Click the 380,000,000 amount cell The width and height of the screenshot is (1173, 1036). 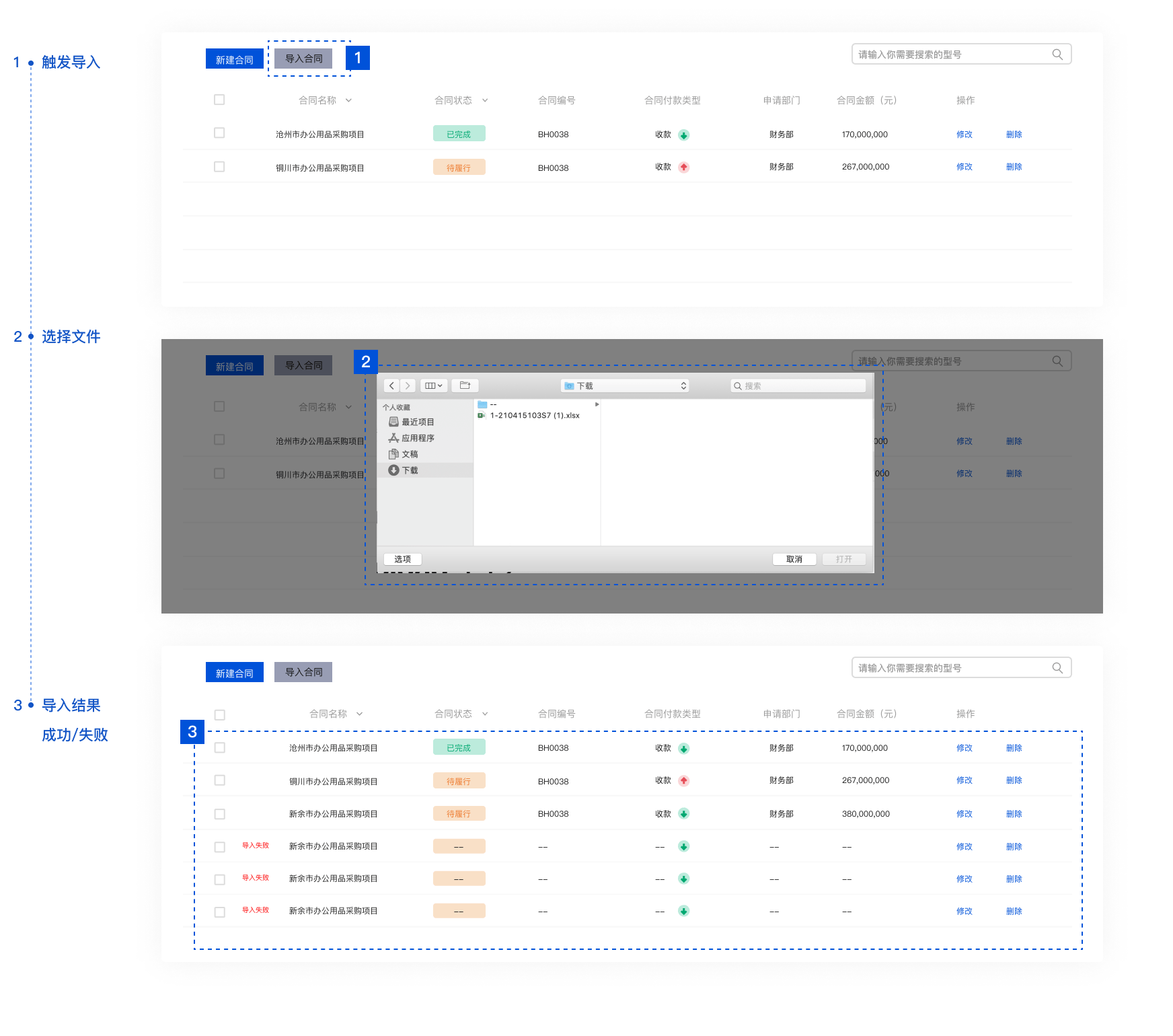point(866,814)
